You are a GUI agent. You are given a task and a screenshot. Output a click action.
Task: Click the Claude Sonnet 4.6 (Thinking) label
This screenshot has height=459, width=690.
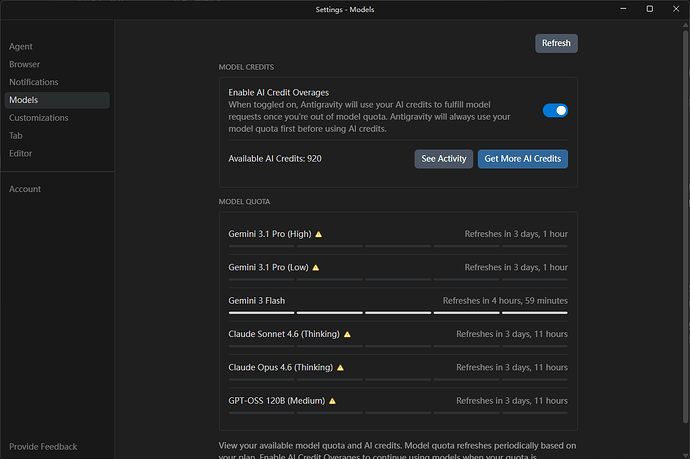point(284,334)
